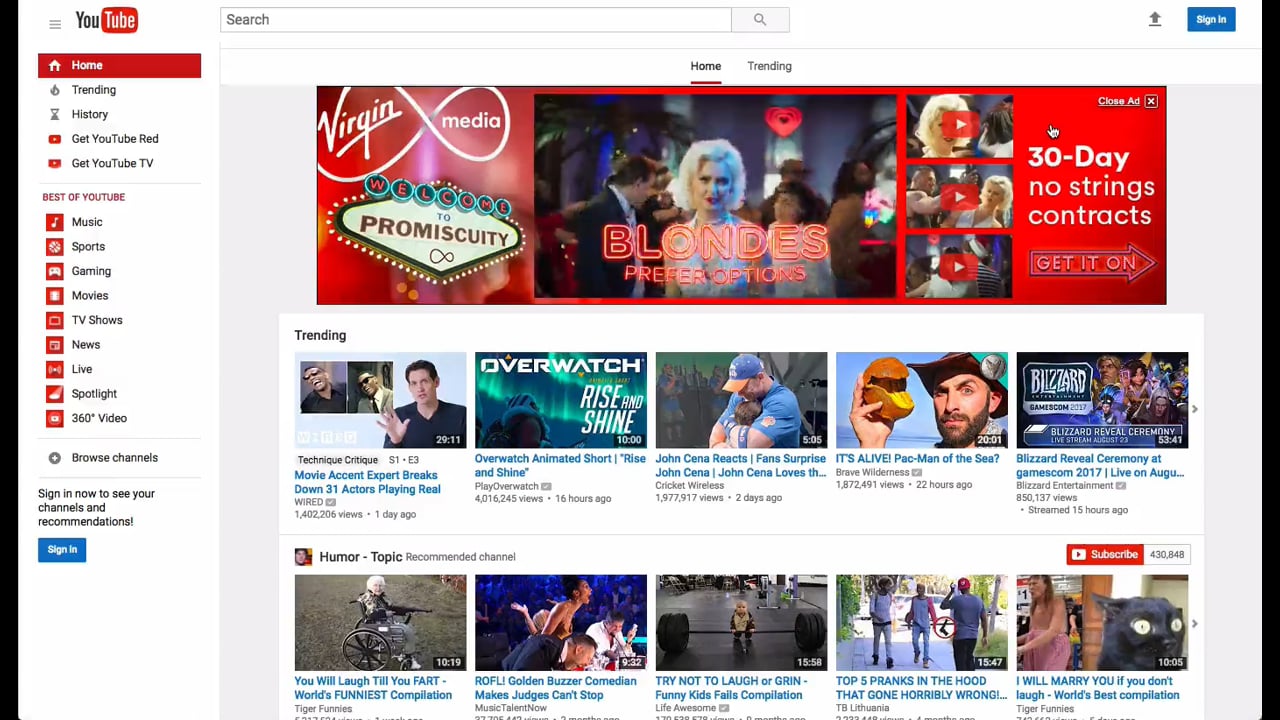Open Blizzard Reveal Ceremony thumbnail

(1102, 400)
